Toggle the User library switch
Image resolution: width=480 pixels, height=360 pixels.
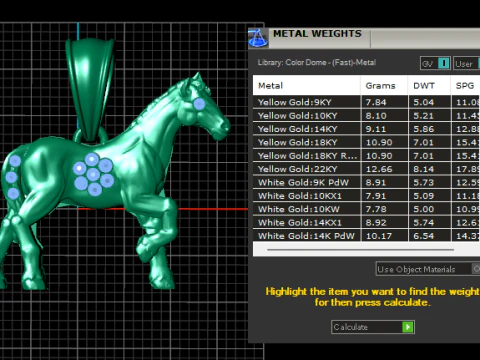(x=466, y=63)
